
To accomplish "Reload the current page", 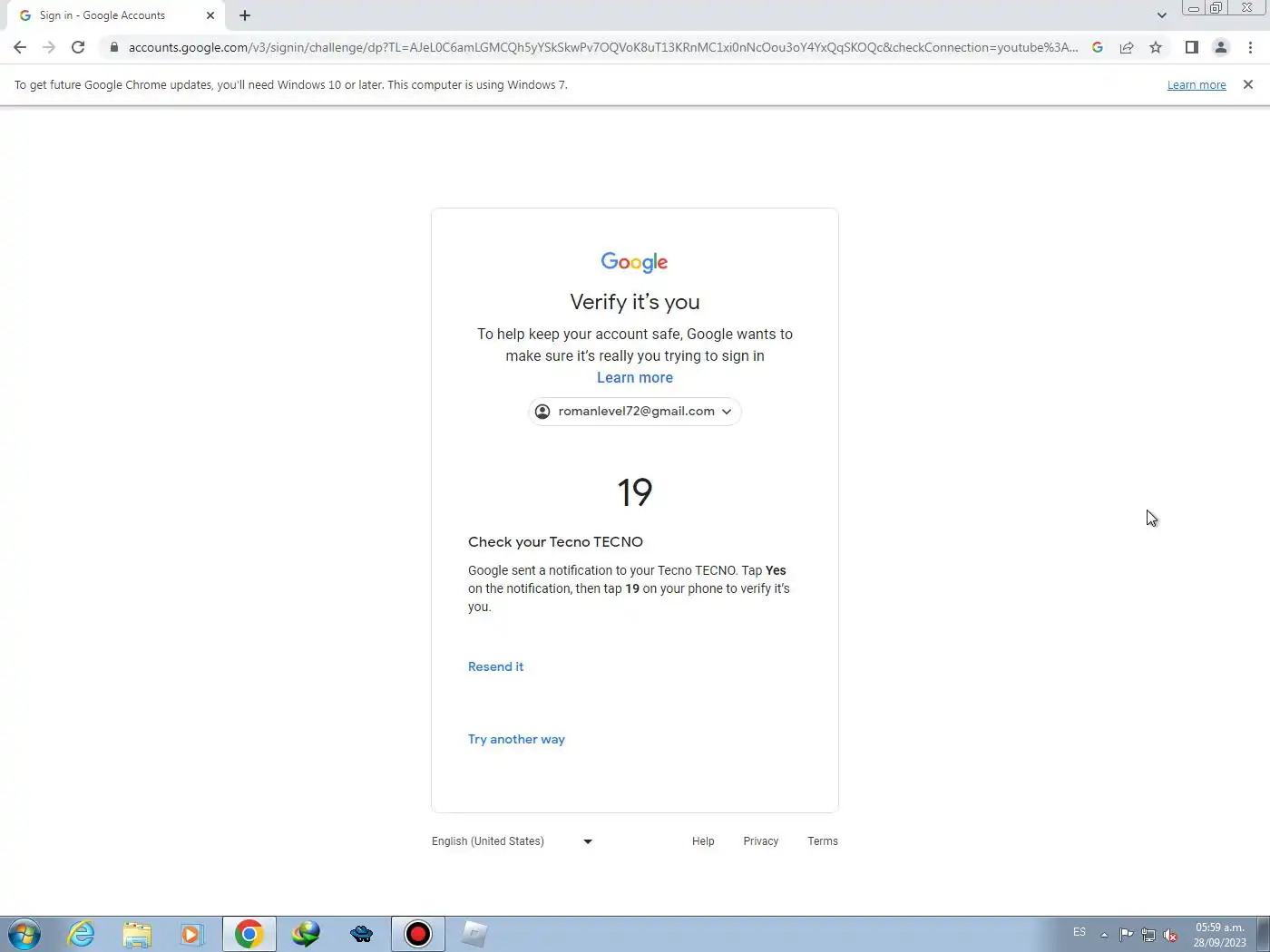I will point(78,47).
